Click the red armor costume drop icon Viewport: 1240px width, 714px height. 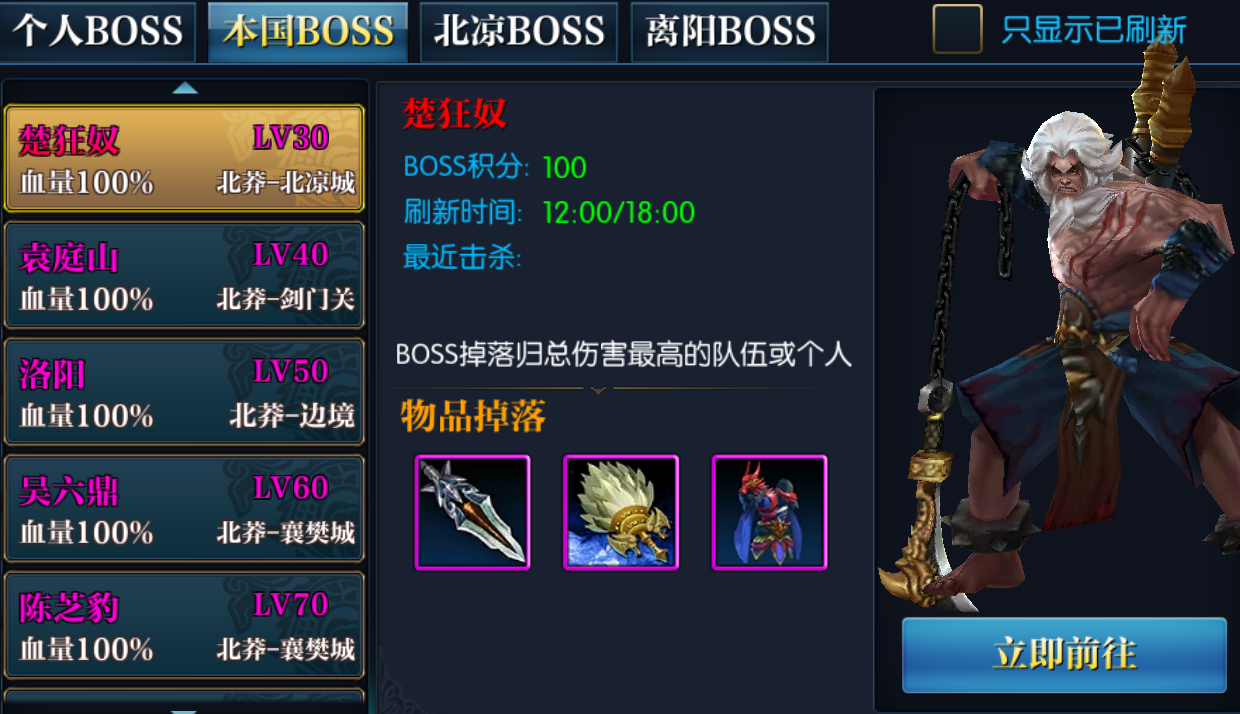[769, 512]
